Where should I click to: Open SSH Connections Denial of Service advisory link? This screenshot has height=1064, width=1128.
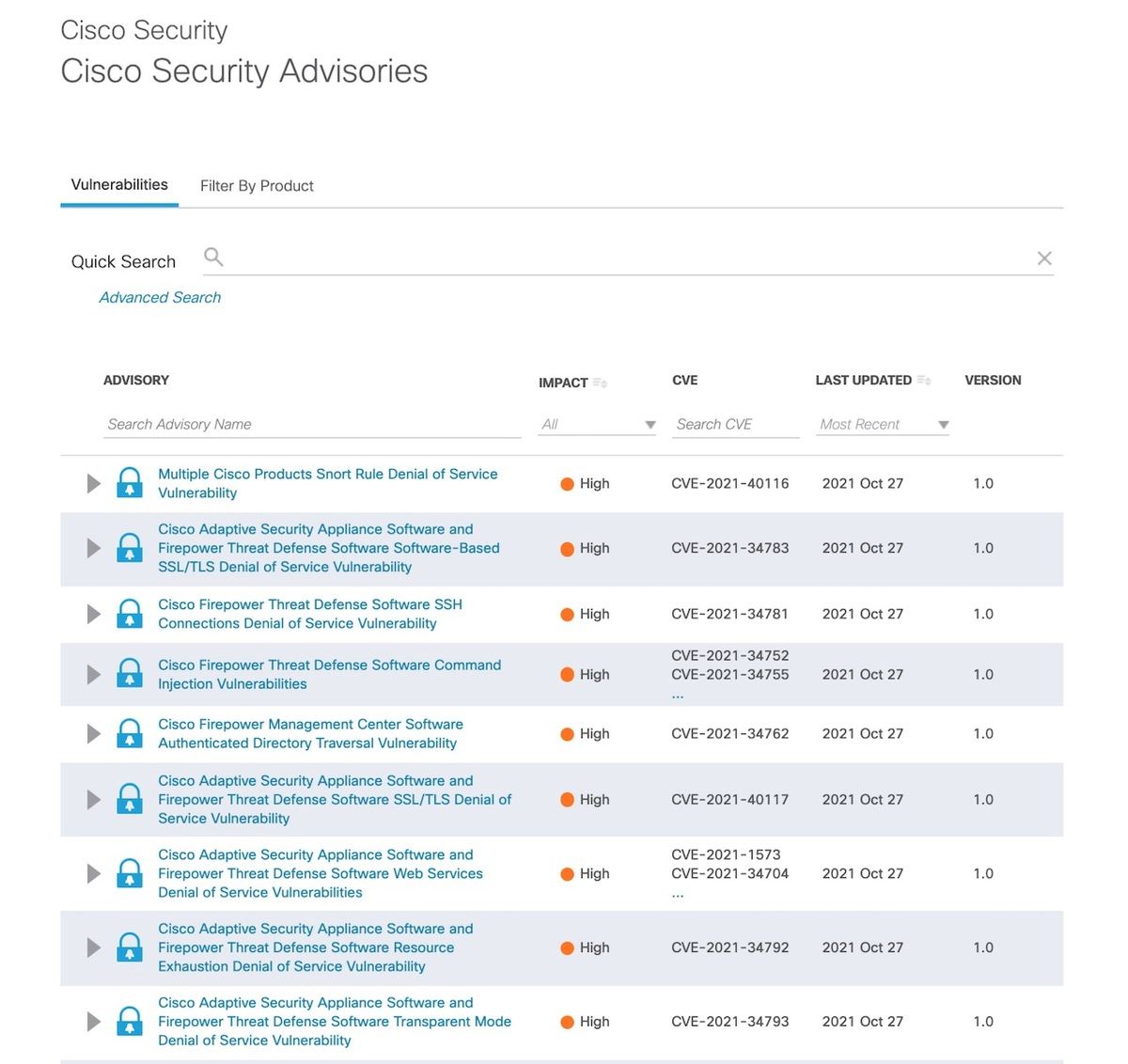310,614
